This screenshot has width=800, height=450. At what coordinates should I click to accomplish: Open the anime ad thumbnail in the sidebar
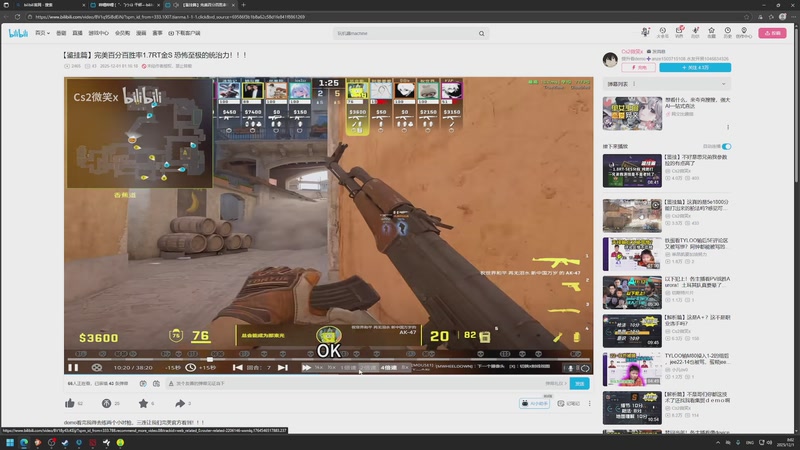(x=632, y=113)
